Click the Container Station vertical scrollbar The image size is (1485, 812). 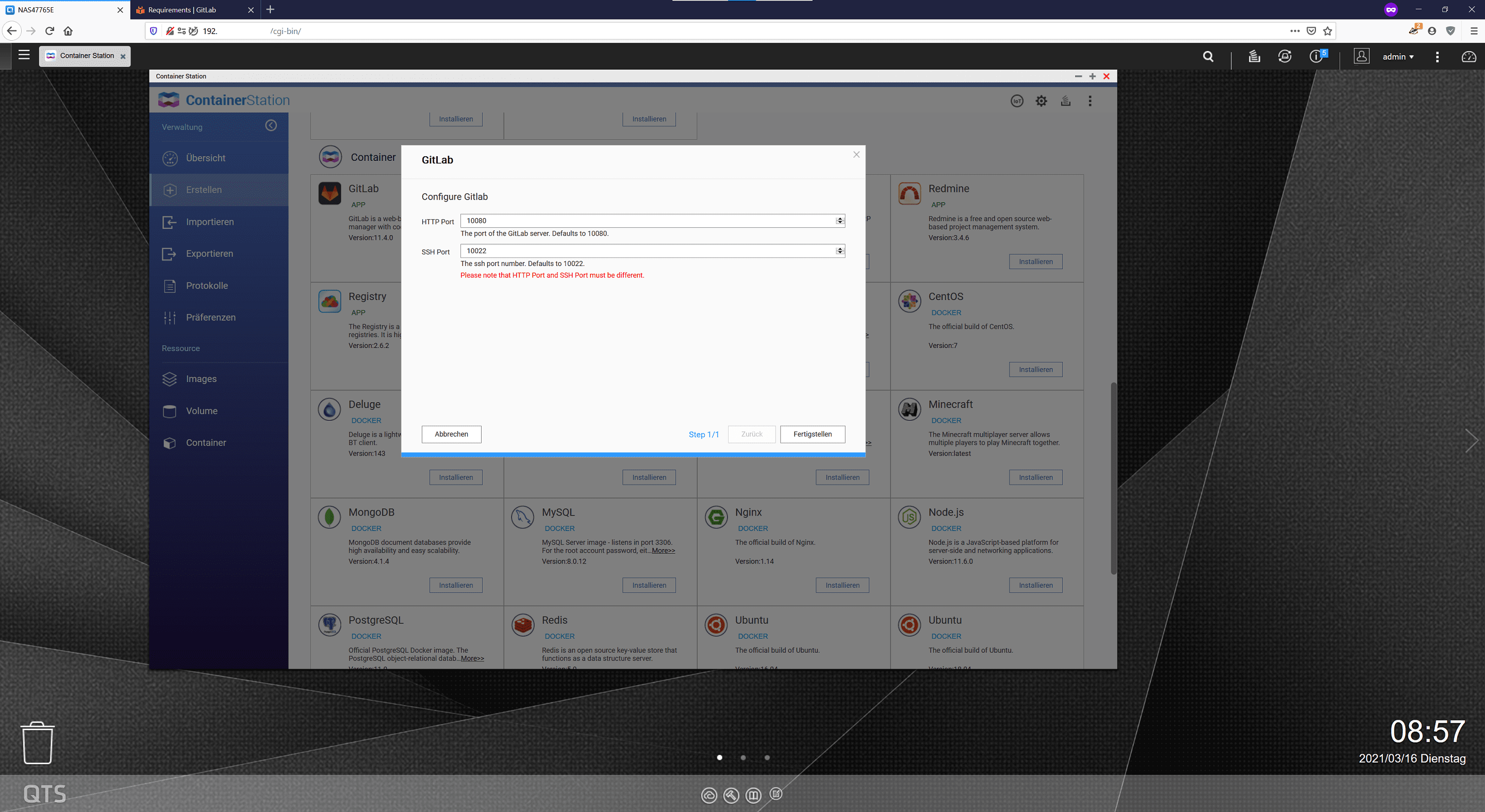tap(1113, 478)
